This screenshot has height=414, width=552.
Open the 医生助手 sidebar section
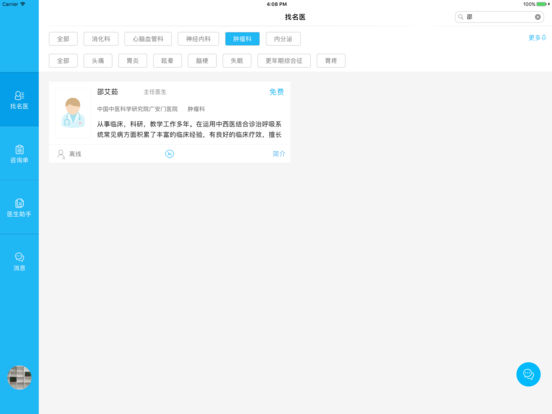point(19,208)
